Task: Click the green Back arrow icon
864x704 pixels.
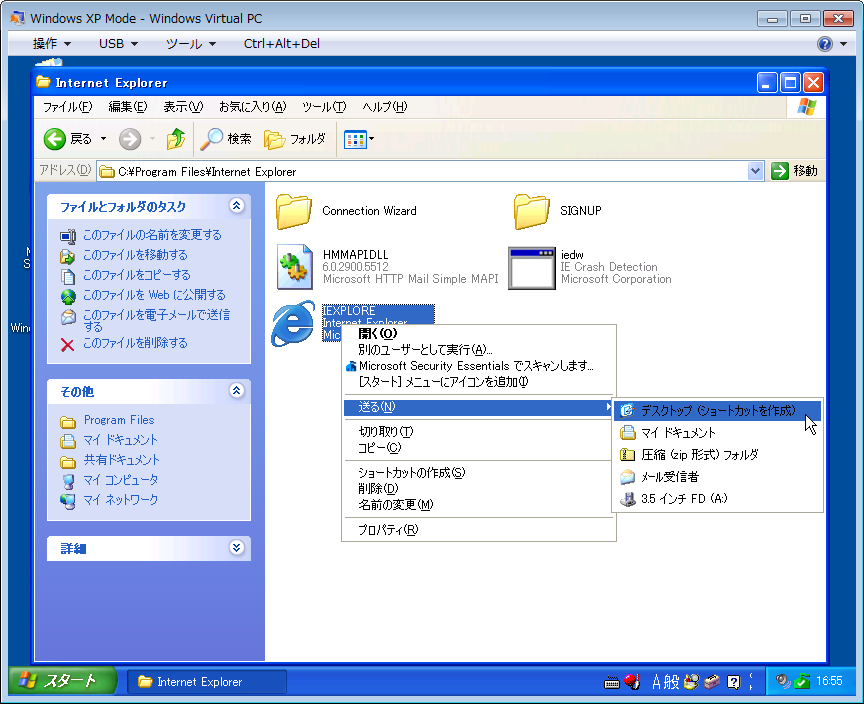Action: [55, 139]
